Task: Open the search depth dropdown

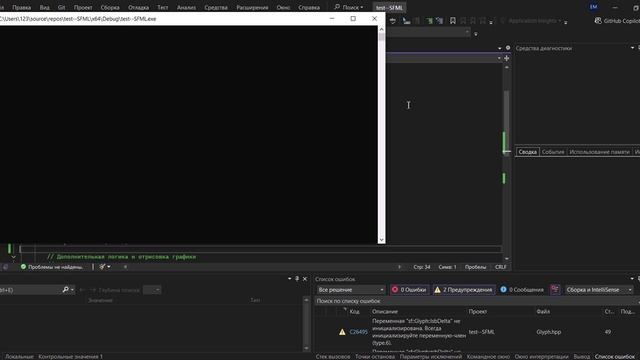Action: coord(152,290)
